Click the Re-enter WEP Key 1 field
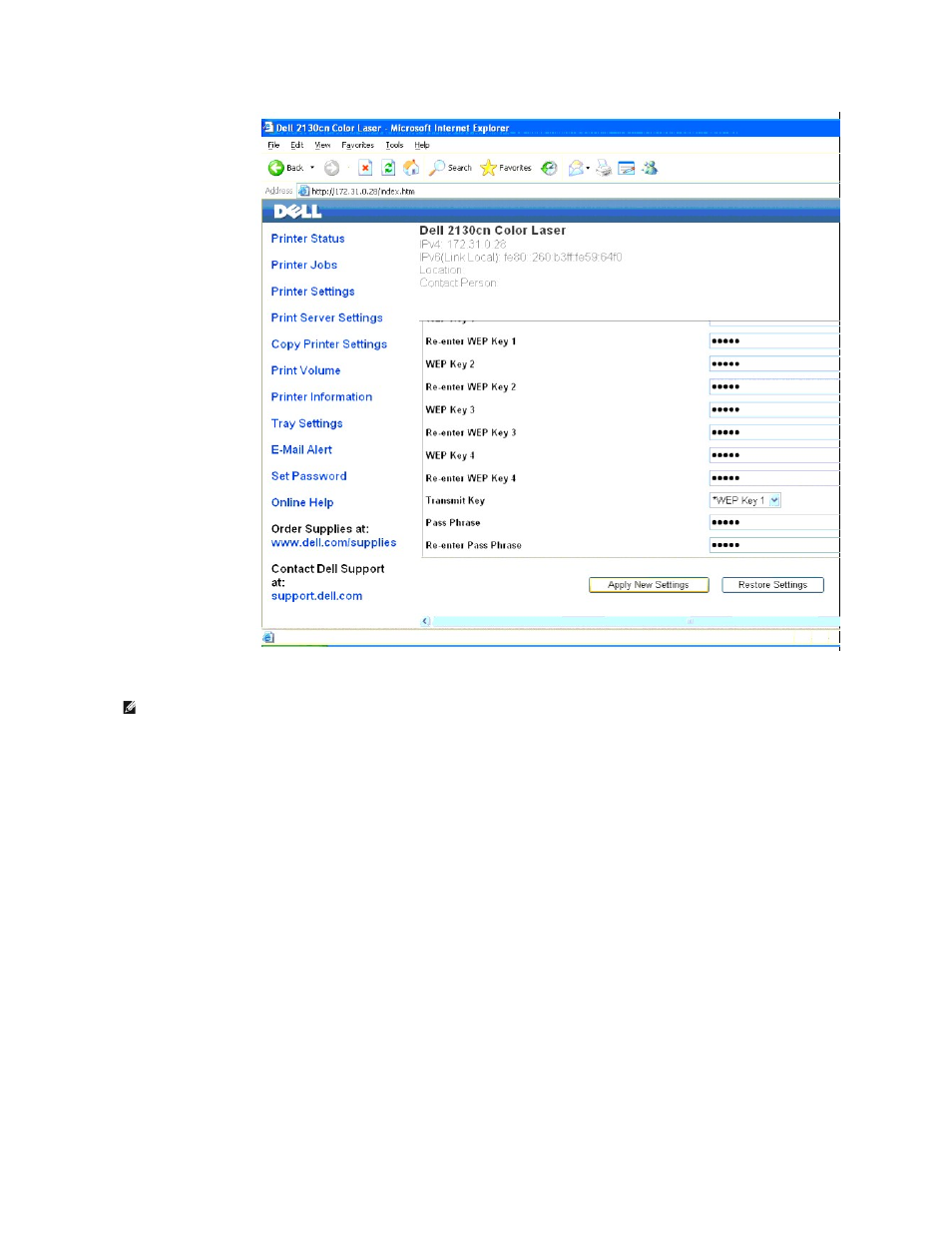 point(773,341)
